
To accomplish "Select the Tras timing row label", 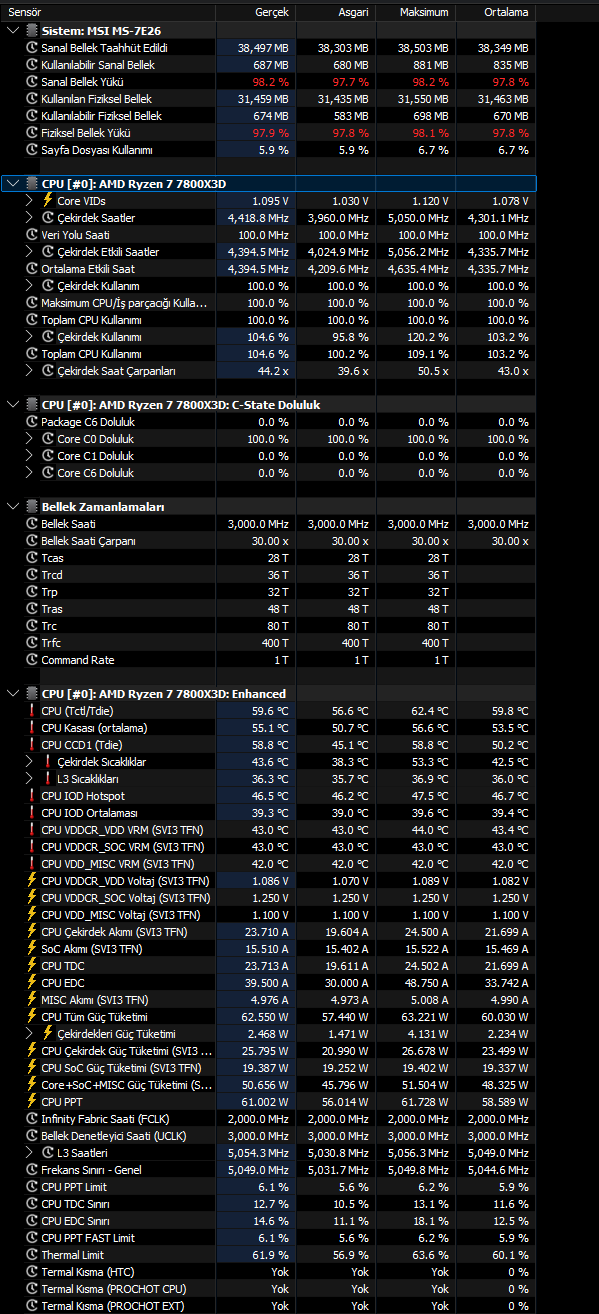I will click(52, 609).
